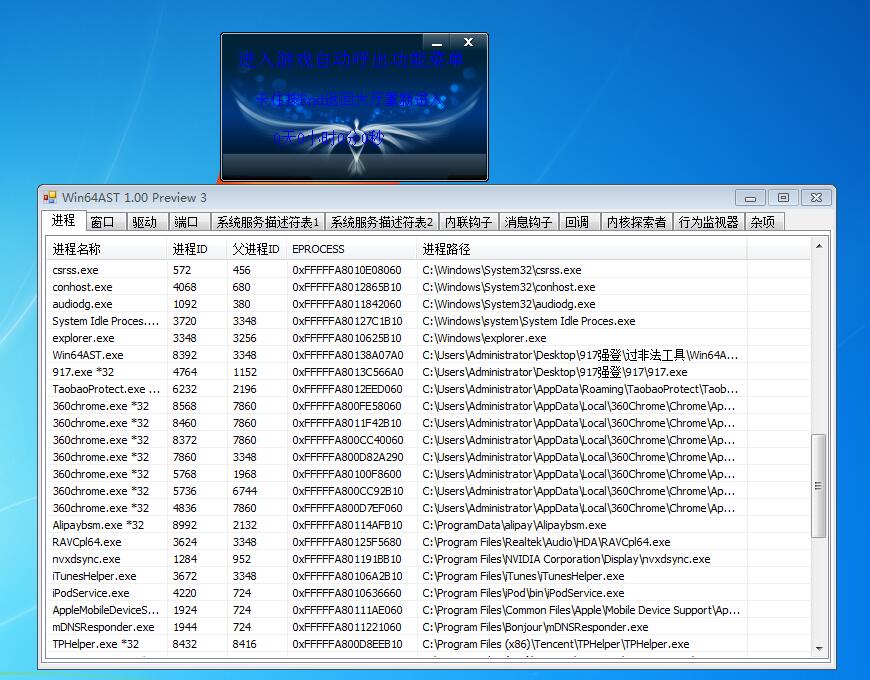Viewport: 870px width, 680px height.
Task: Sort by 进程名称 column header
Action: [x=107, y=249]
